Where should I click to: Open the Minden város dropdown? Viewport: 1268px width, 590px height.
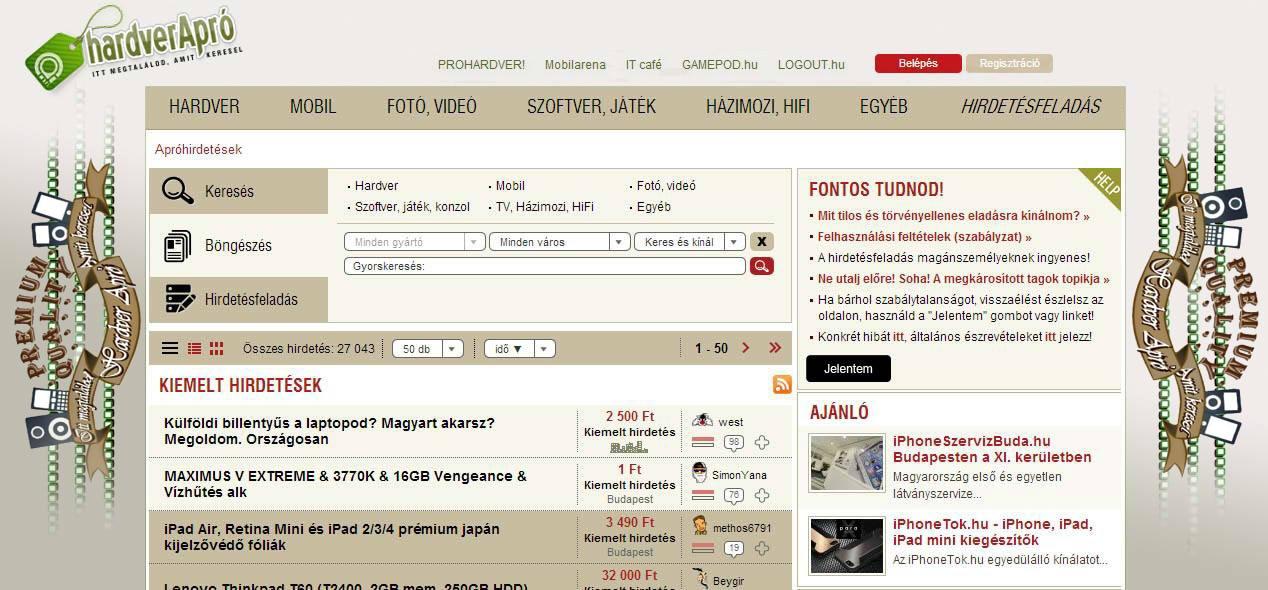559,242
